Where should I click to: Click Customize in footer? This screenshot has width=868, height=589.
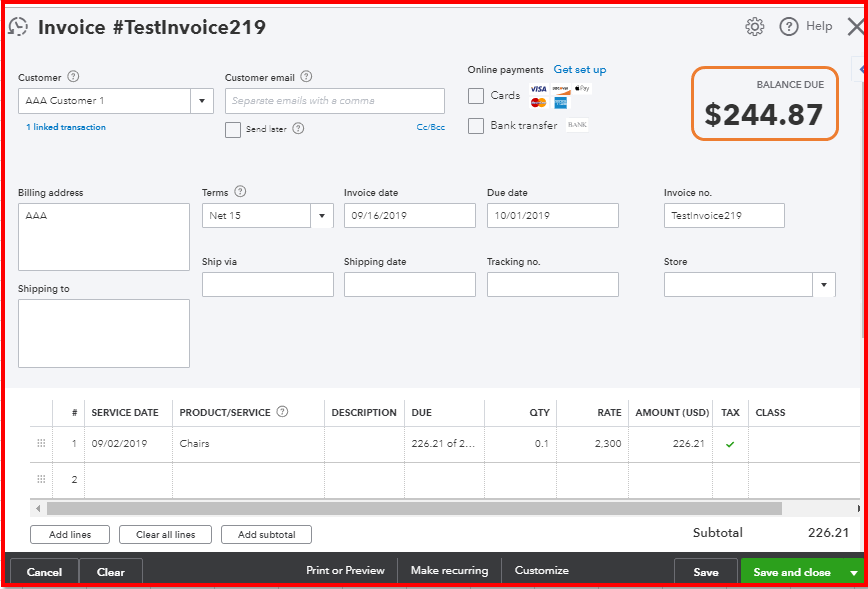point(541,571)
